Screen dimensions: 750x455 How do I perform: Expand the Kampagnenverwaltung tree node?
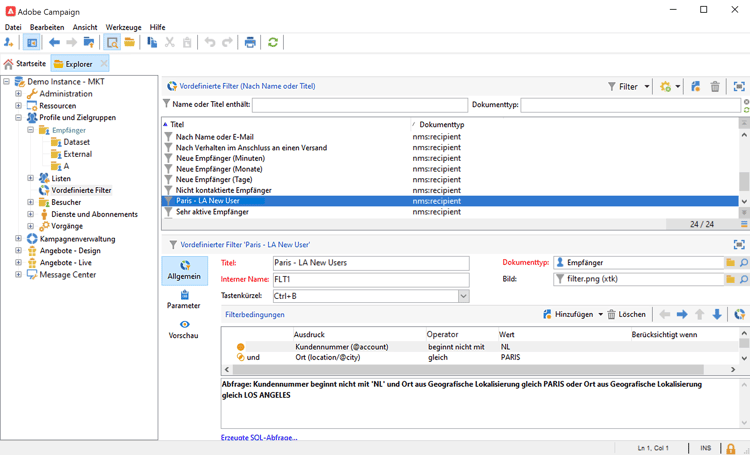click(18, 239)
